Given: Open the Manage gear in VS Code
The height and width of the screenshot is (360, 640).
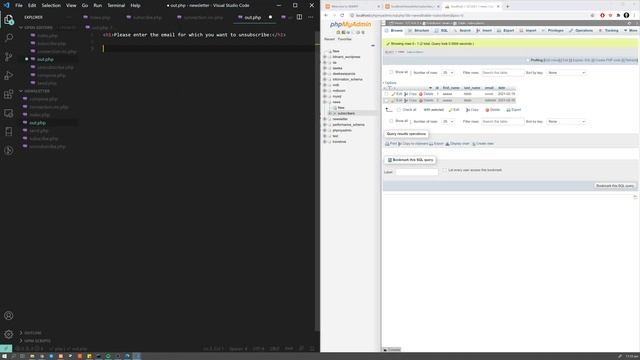Looking at the screenshot, I should 9,334.
